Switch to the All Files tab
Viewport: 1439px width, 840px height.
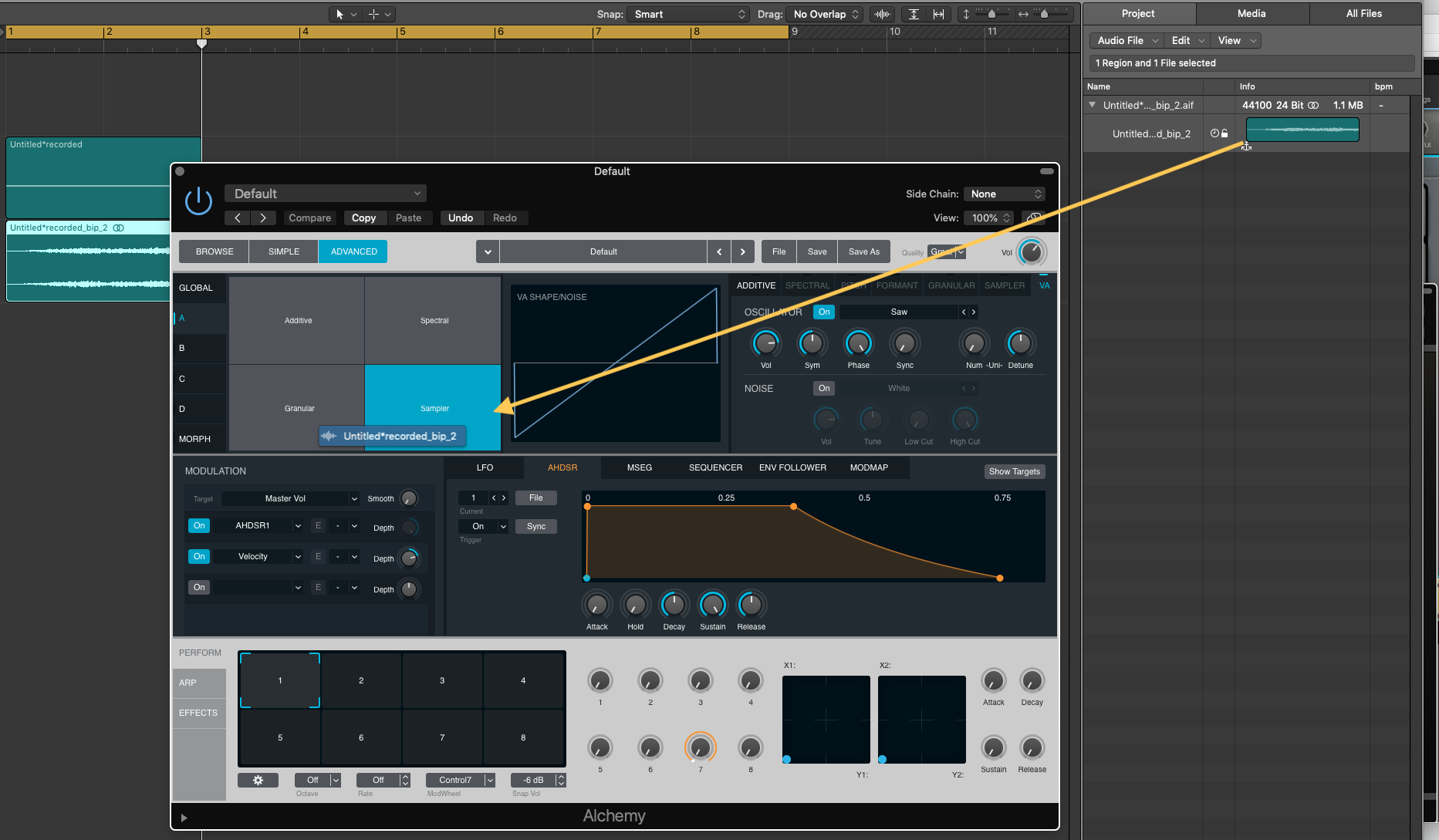point(1364,14)
